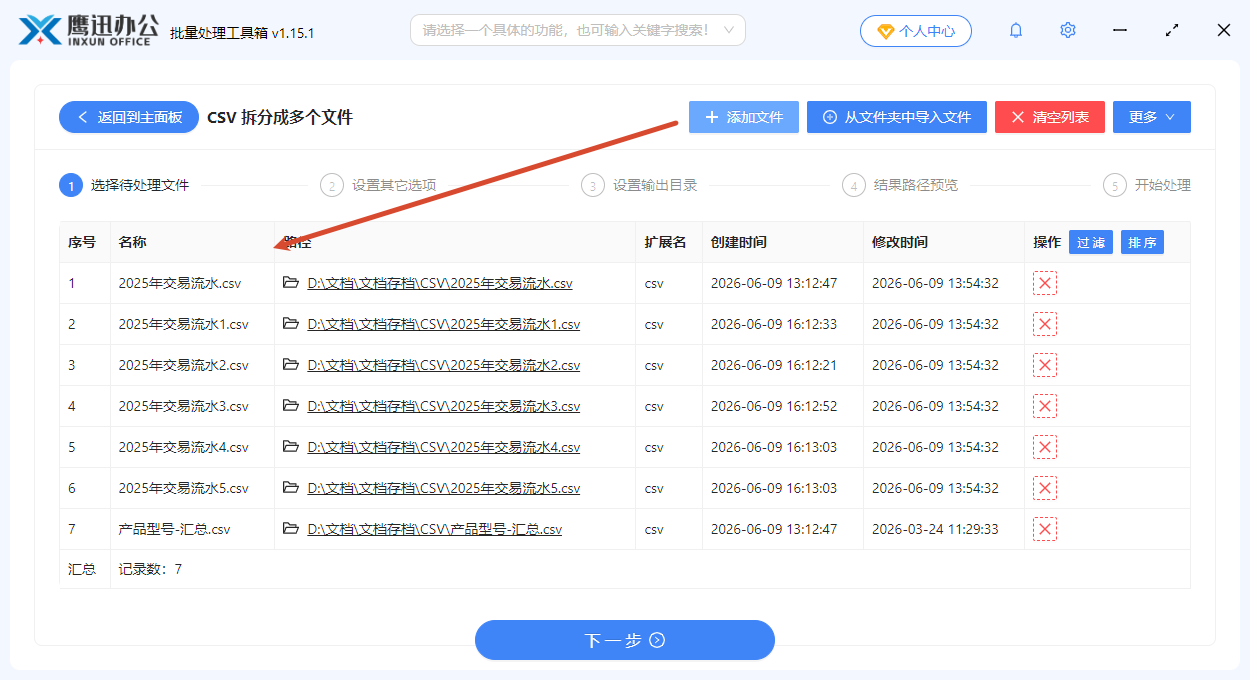The image size is (1250, 680).
Task: Click the 过滤 filter button
Action: tap(1091, 242)
